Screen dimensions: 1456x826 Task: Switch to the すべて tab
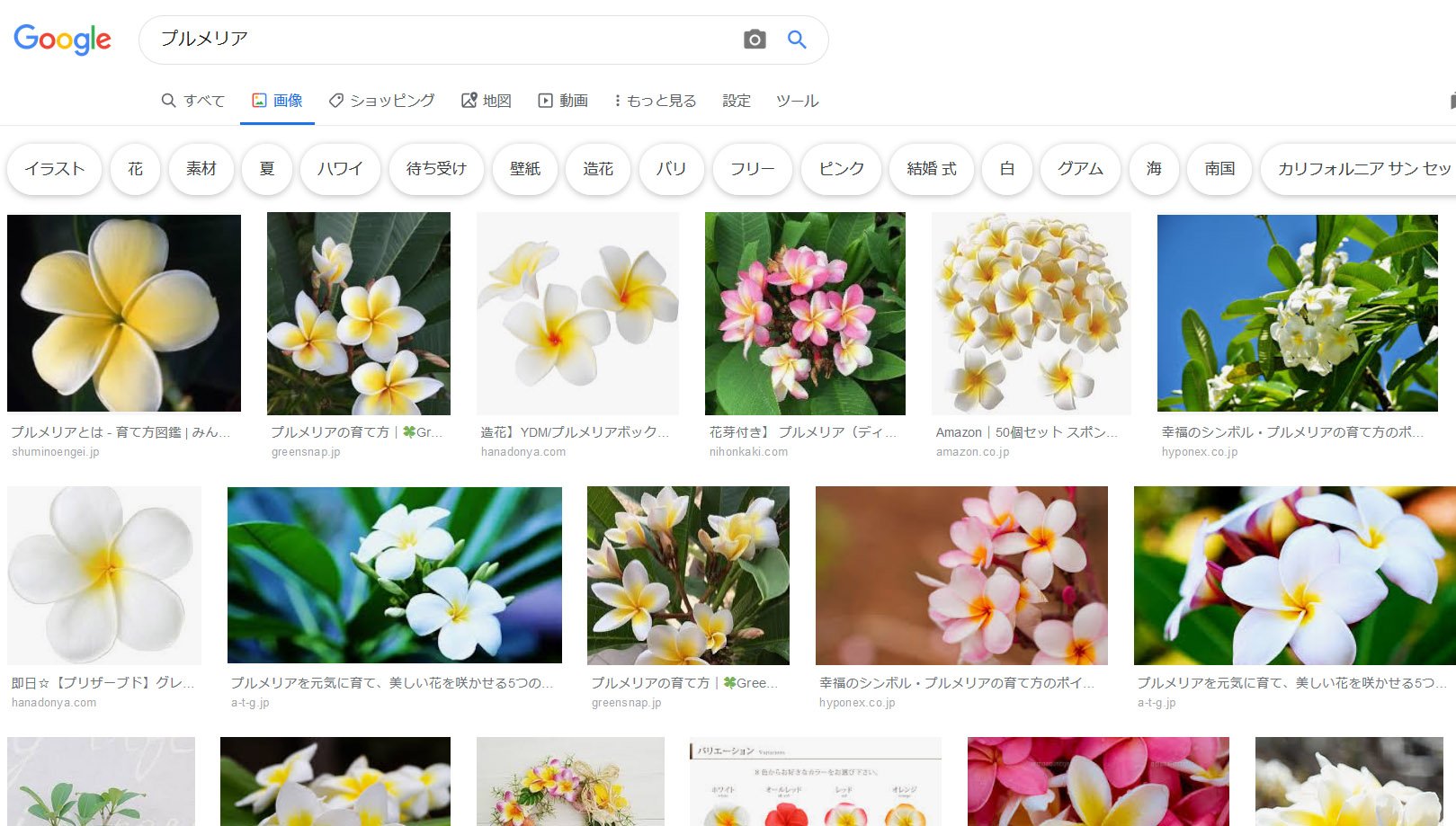pyautogui.click(x=192, y=101)
